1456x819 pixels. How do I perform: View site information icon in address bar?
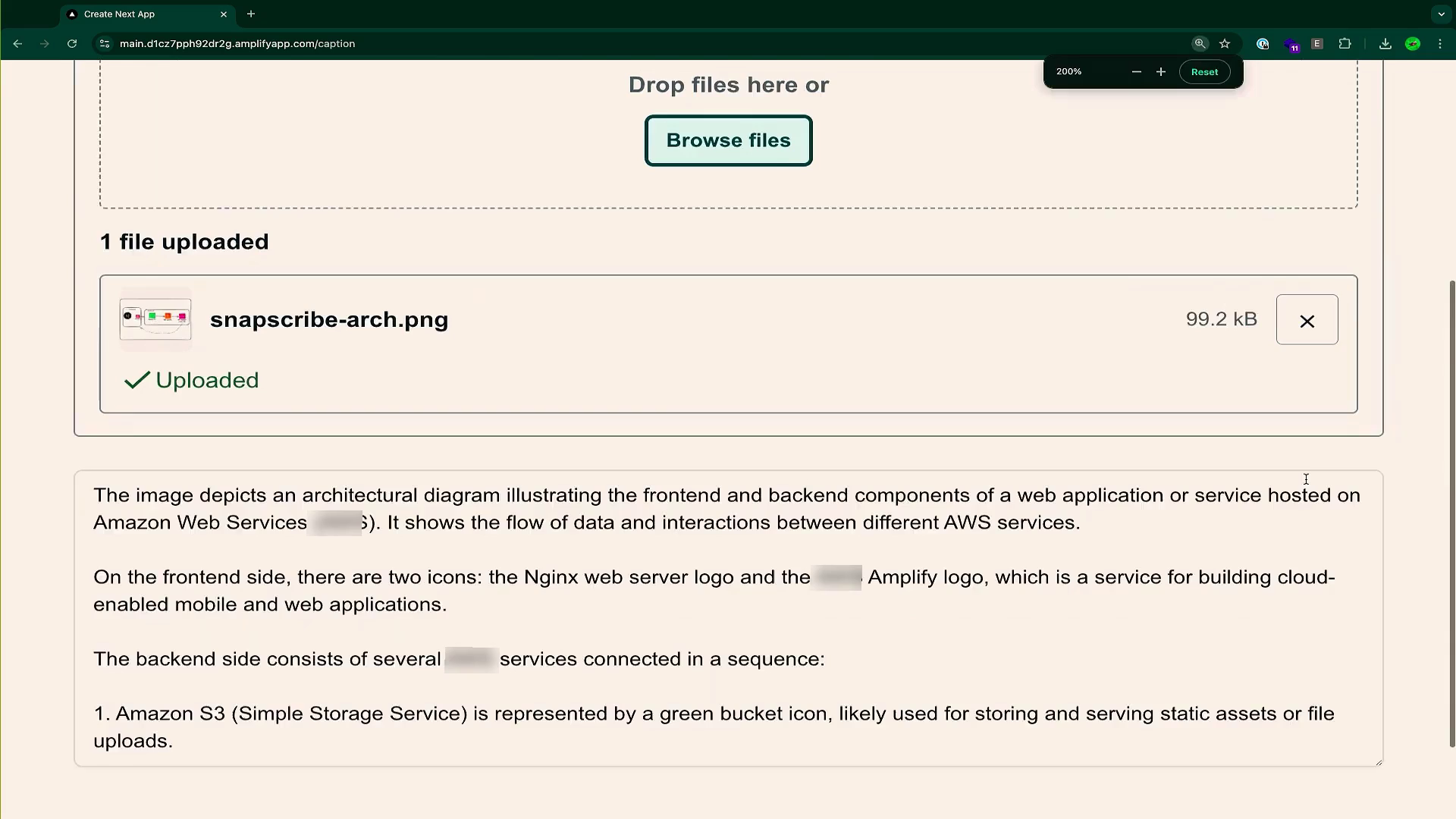105,44
